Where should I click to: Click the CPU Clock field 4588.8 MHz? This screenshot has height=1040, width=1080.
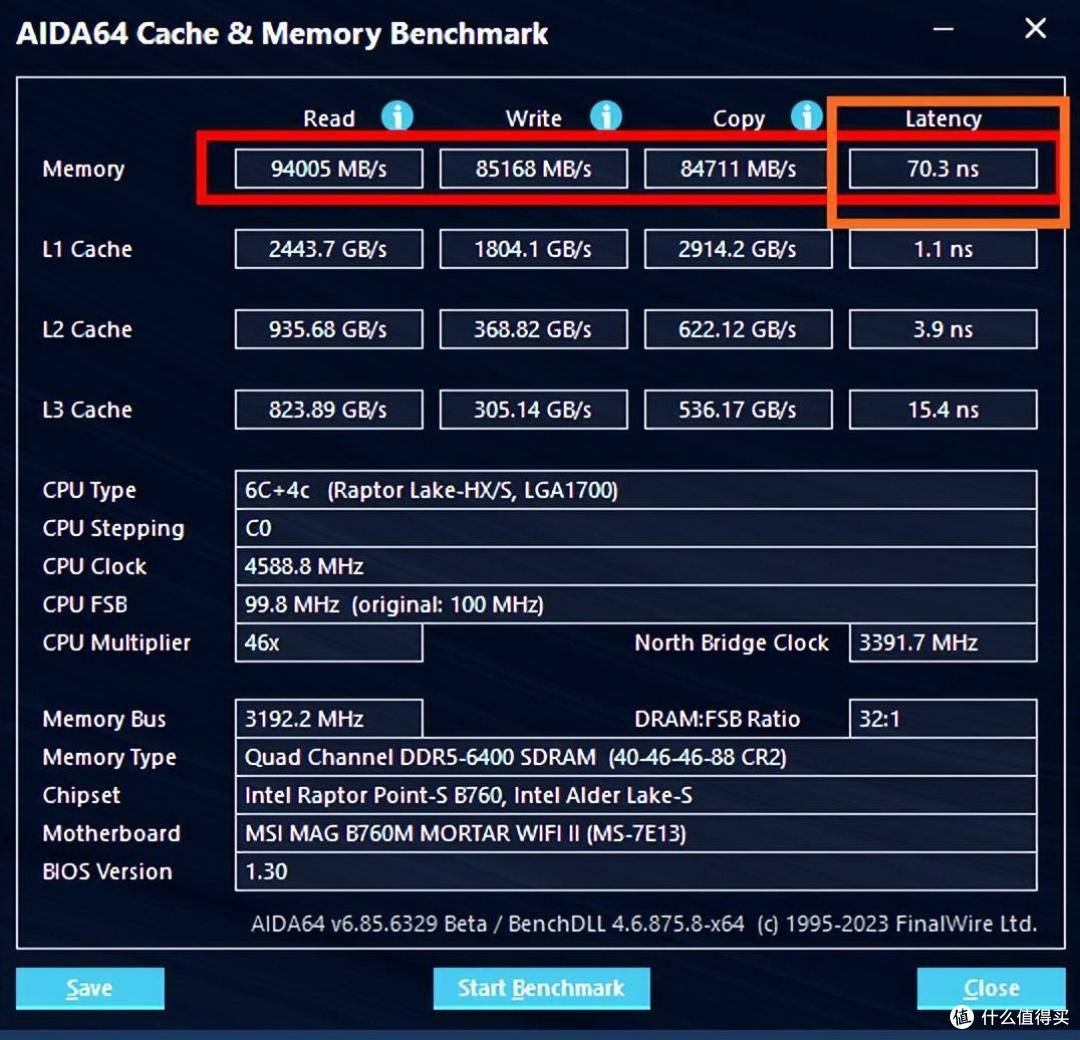[636, 566]
